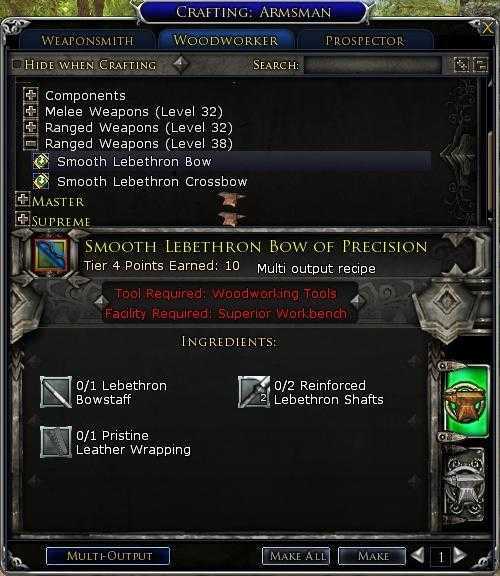500x576 pixels.
Task: Expand Melee Weapons (Level 32) category
Action: (30, 111)
